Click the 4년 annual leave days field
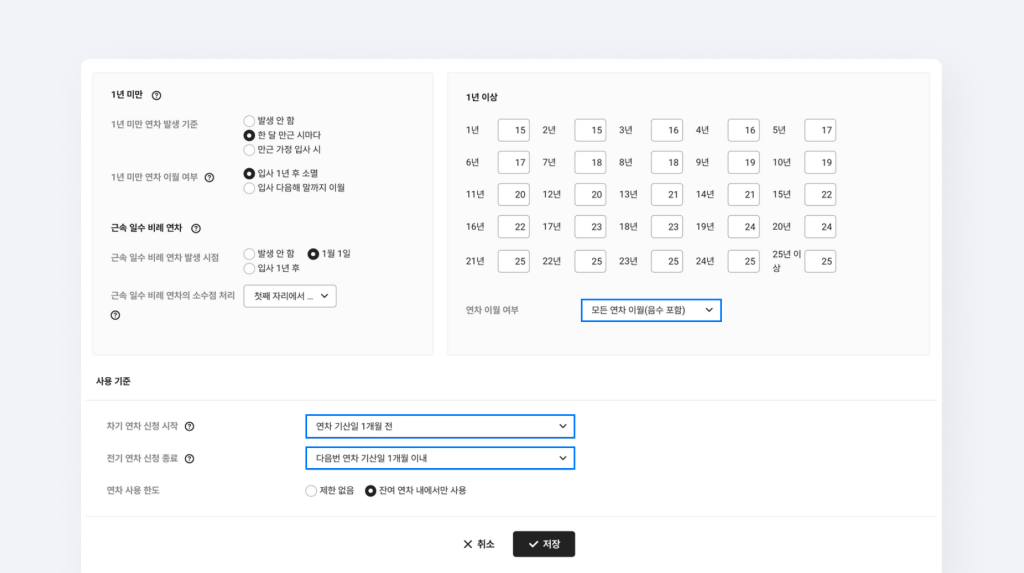Viewport: 1024px width, 573px height. [744, 130]
